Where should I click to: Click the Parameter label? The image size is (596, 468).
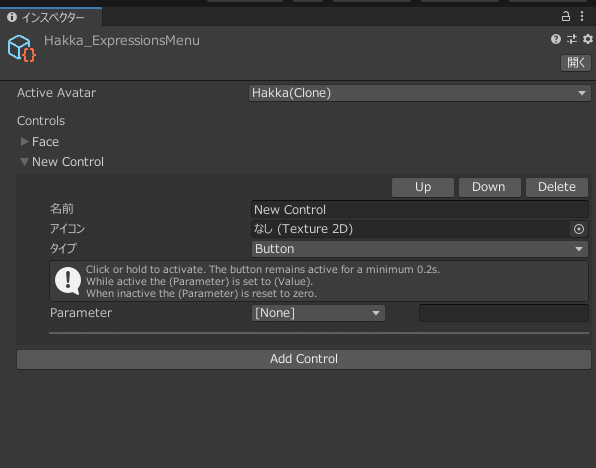[x=81, y=313]
